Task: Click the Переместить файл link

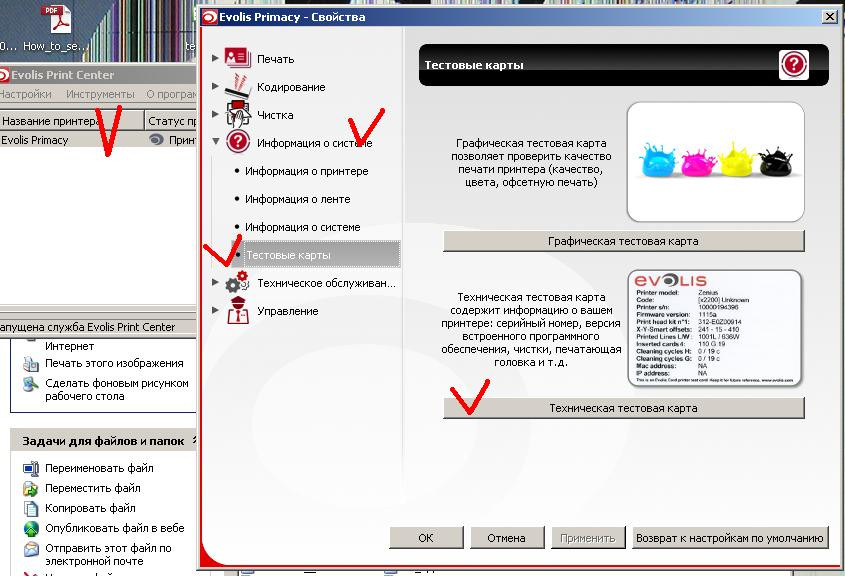Action: [93, 488]
